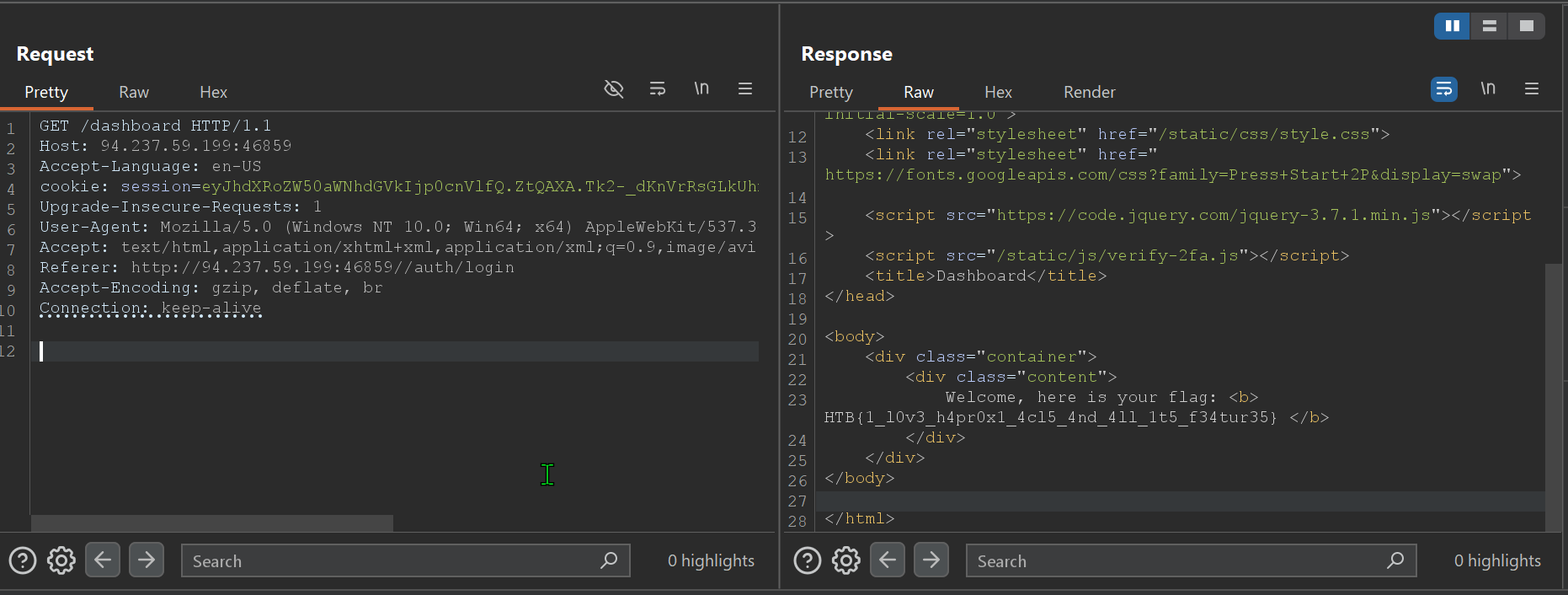Toggle show newlines \n in Request panel
Screen dimensions: 1568x595
701,88
